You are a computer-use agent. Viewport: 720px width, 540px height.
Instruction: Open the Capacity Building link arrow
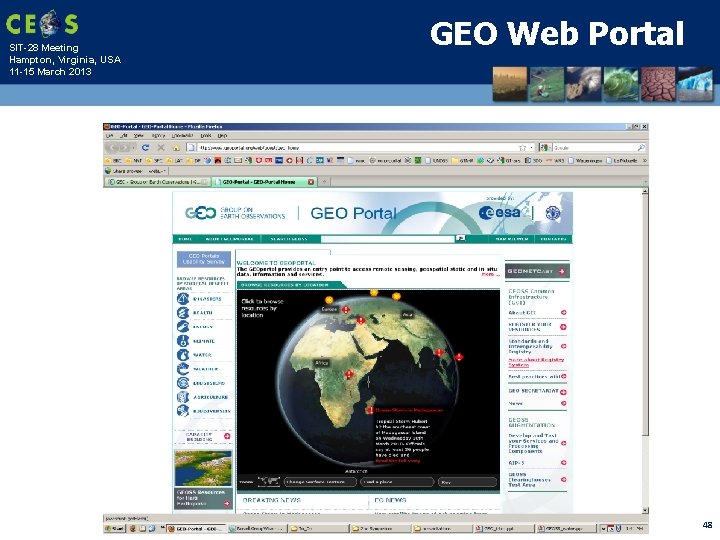tap(227, 436)
